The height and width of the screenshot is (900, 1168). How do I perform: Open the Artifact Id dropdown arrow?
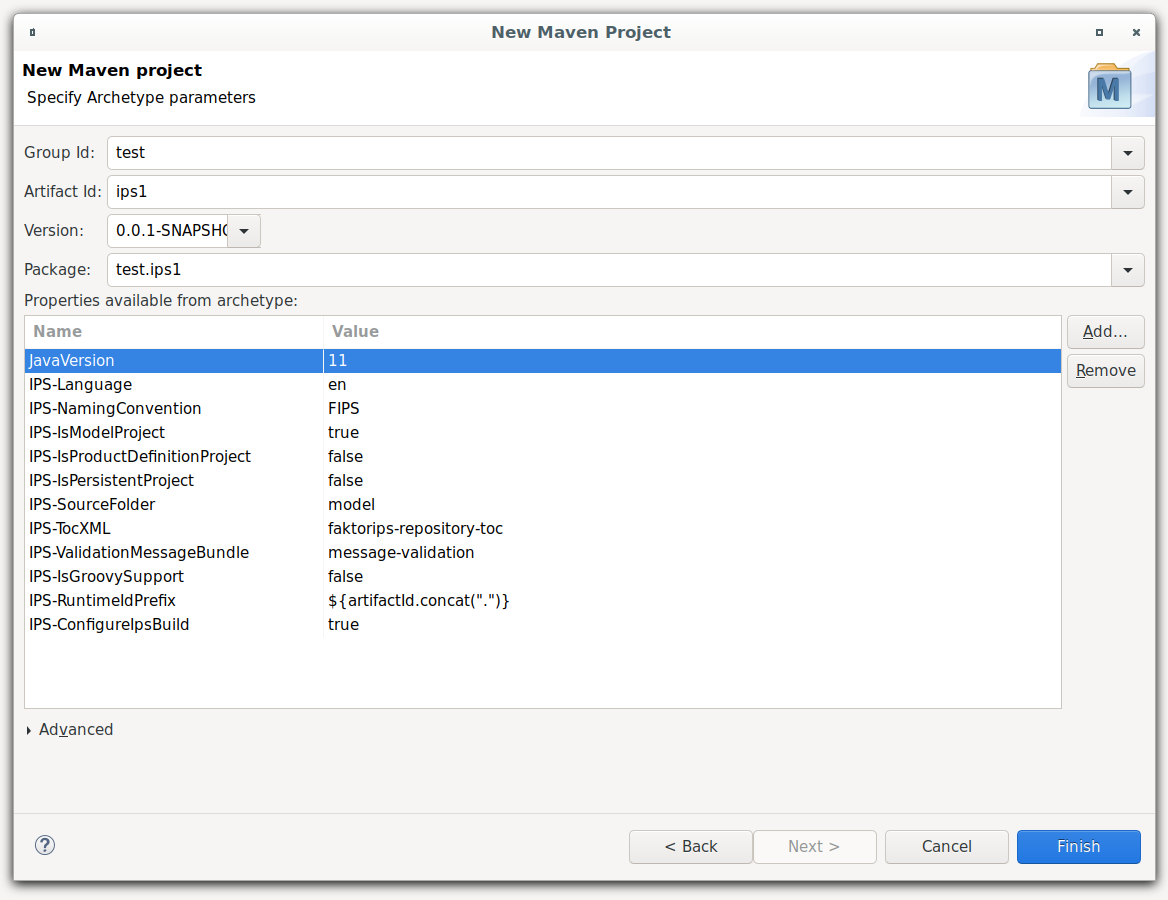coord(1127,192)
